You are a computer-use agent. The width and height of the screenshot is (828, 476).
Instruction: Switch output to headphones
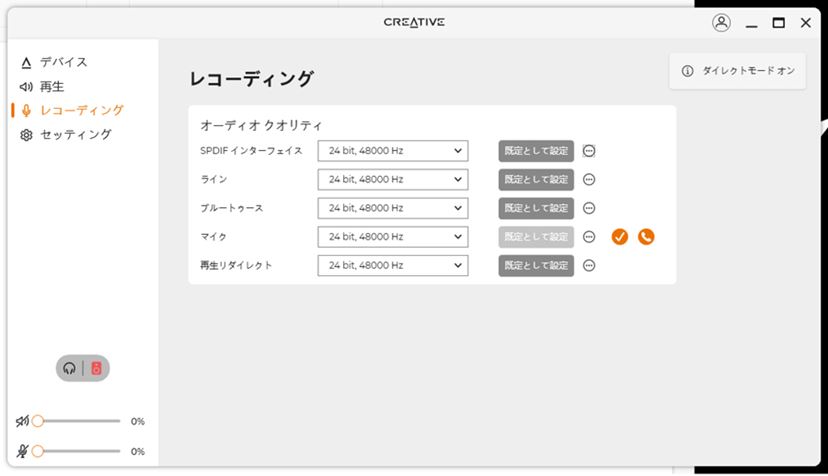[x=69, y=368]
